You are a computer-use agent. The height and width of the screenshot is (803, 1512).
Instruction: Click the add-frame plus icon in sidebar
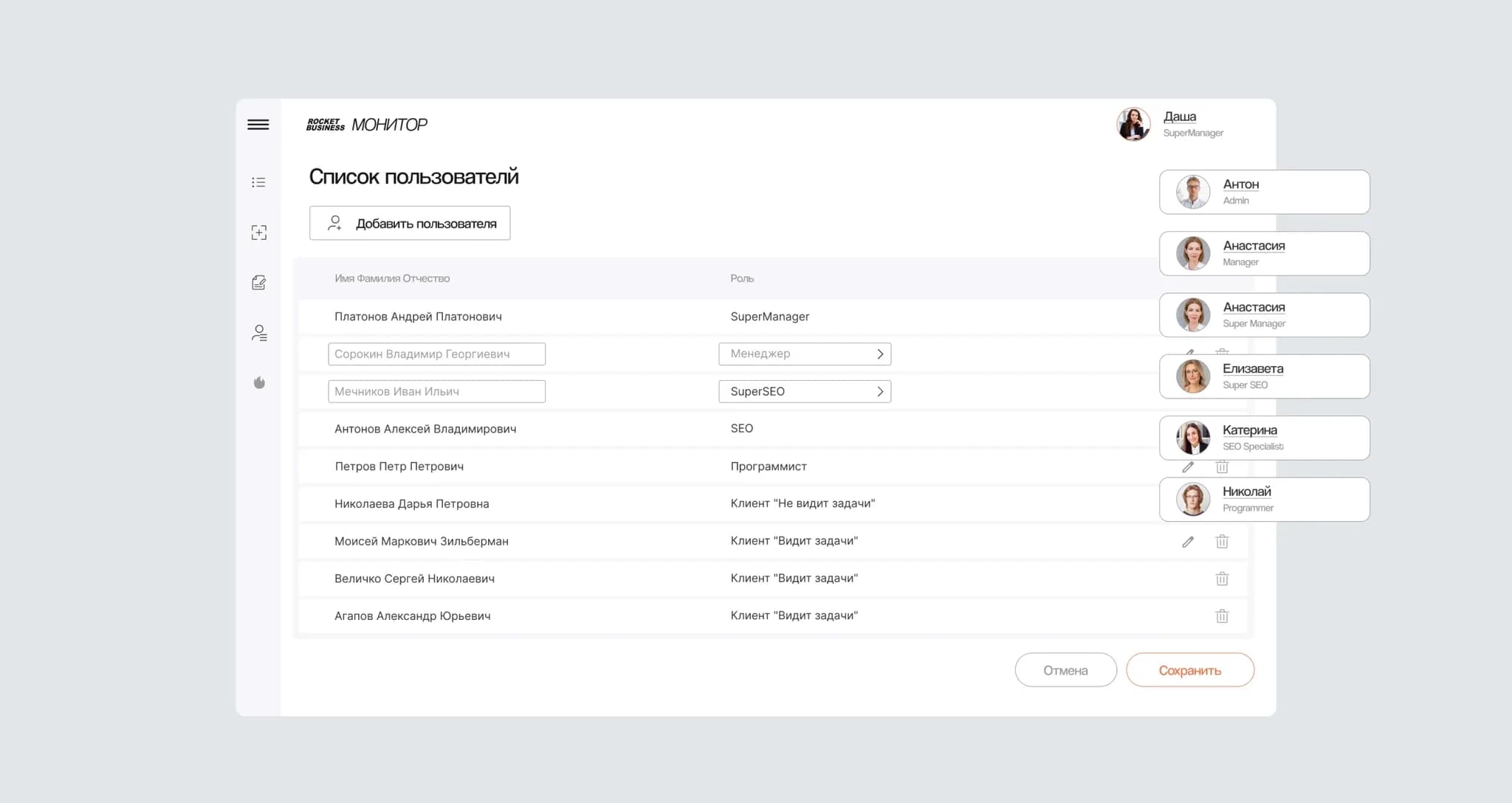(x=258, y=232)
